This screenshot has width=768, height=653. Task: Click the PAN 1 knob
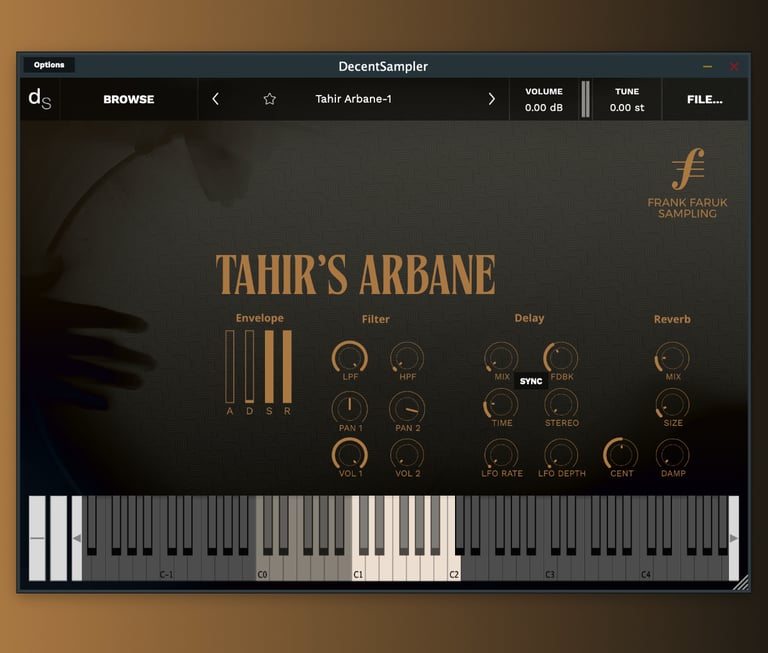pos(350,409)
